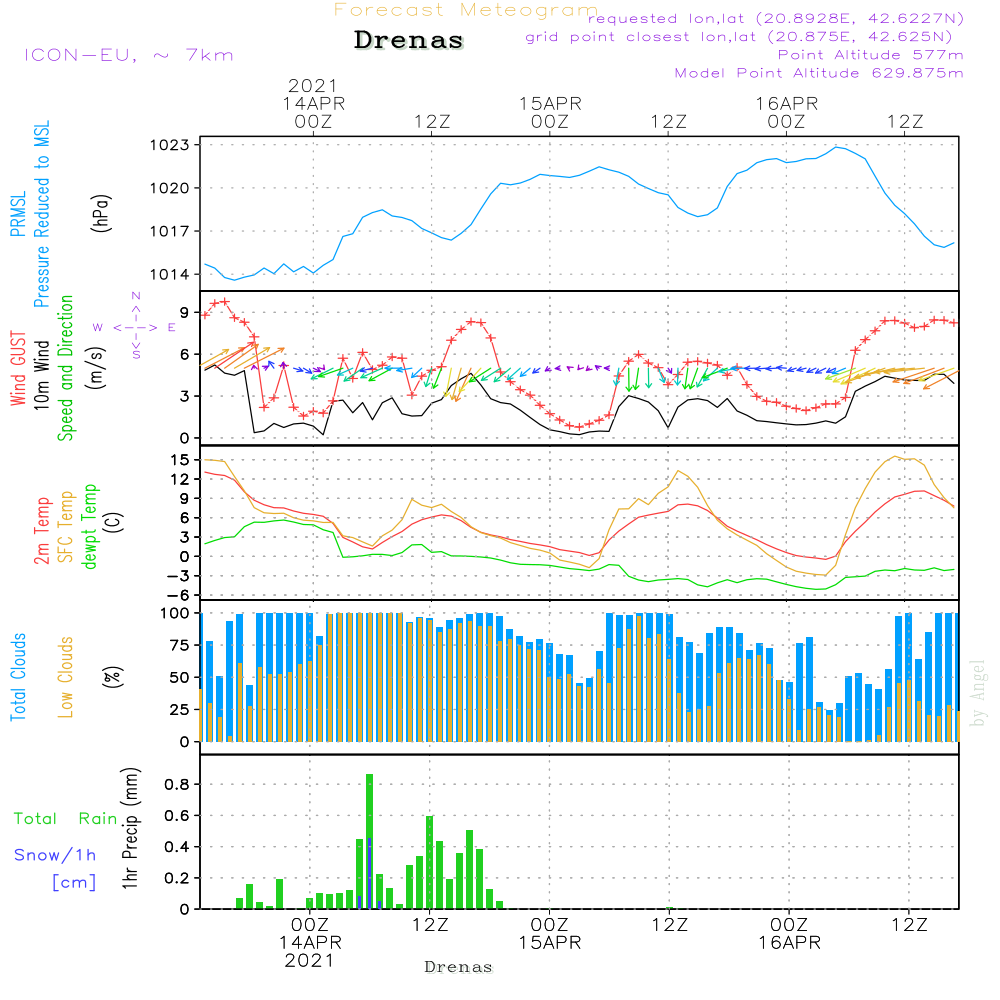Click the 1023 pressure axis tick
Screen dimensions: 1000x1000
tap(170, 145)
